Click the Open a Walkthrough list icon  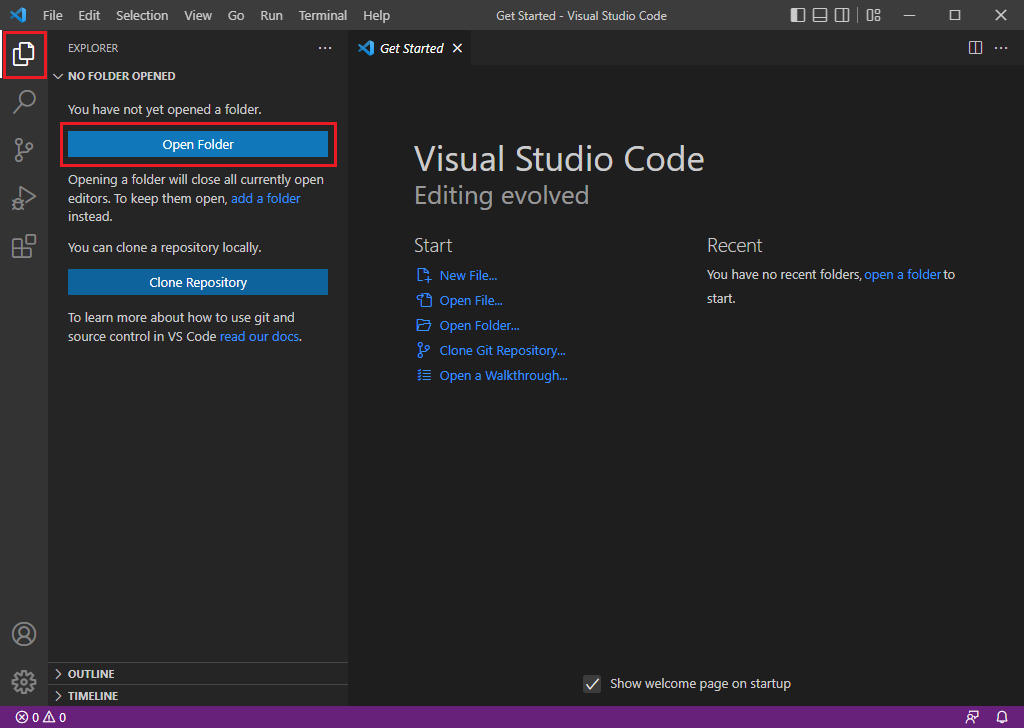click(424, 375)
